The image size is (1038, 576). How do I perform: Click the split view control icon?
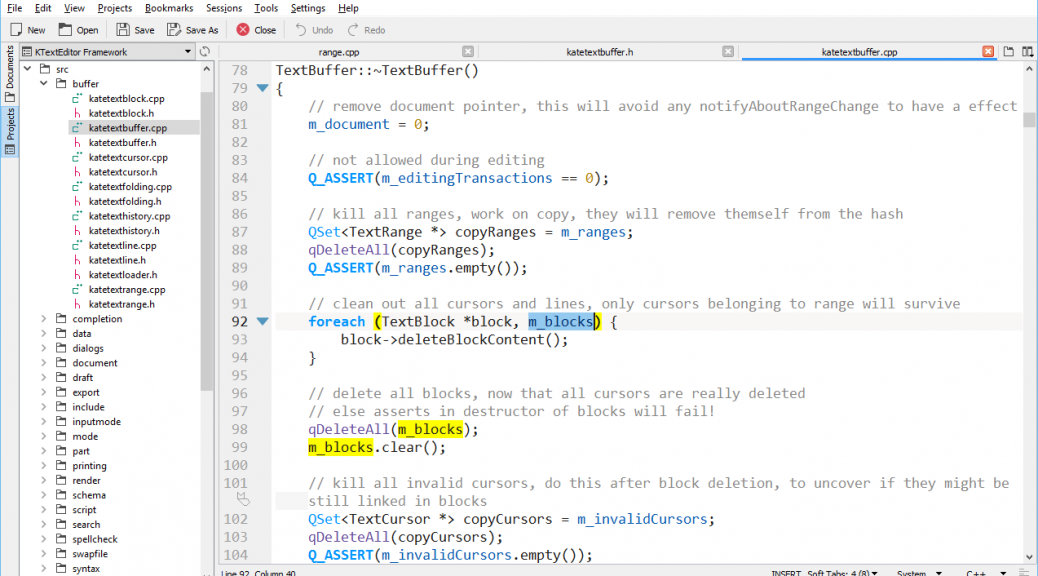1027,51
